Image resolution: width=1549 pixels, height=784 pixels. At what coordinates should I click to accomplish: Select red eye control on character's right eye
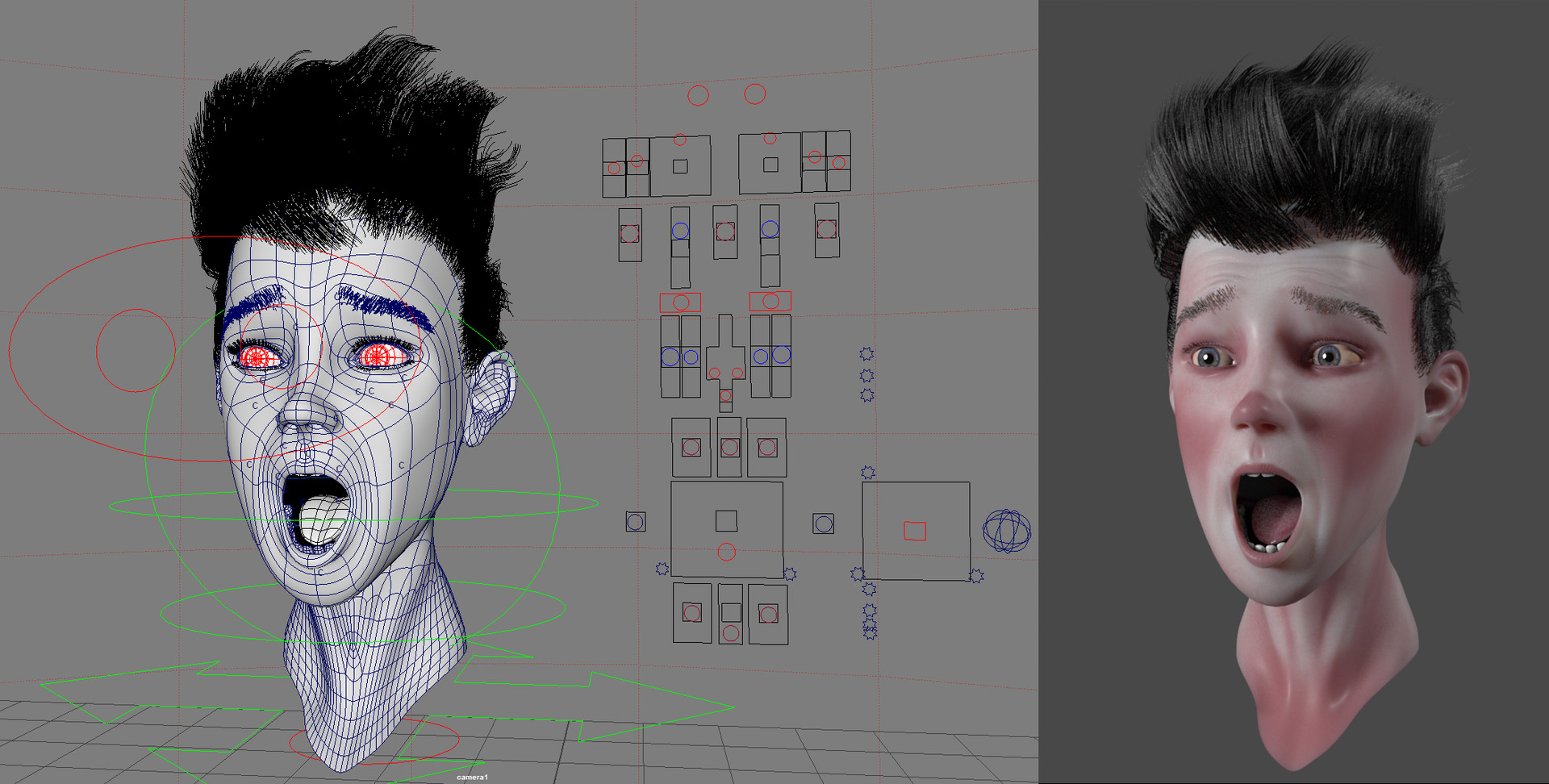[x=257, y=357]
